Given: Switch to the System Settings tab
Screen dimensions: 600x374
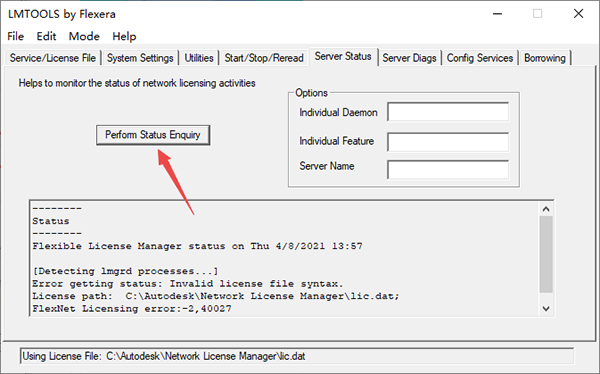Looking at the screenshot, I should tap(140, 58).
